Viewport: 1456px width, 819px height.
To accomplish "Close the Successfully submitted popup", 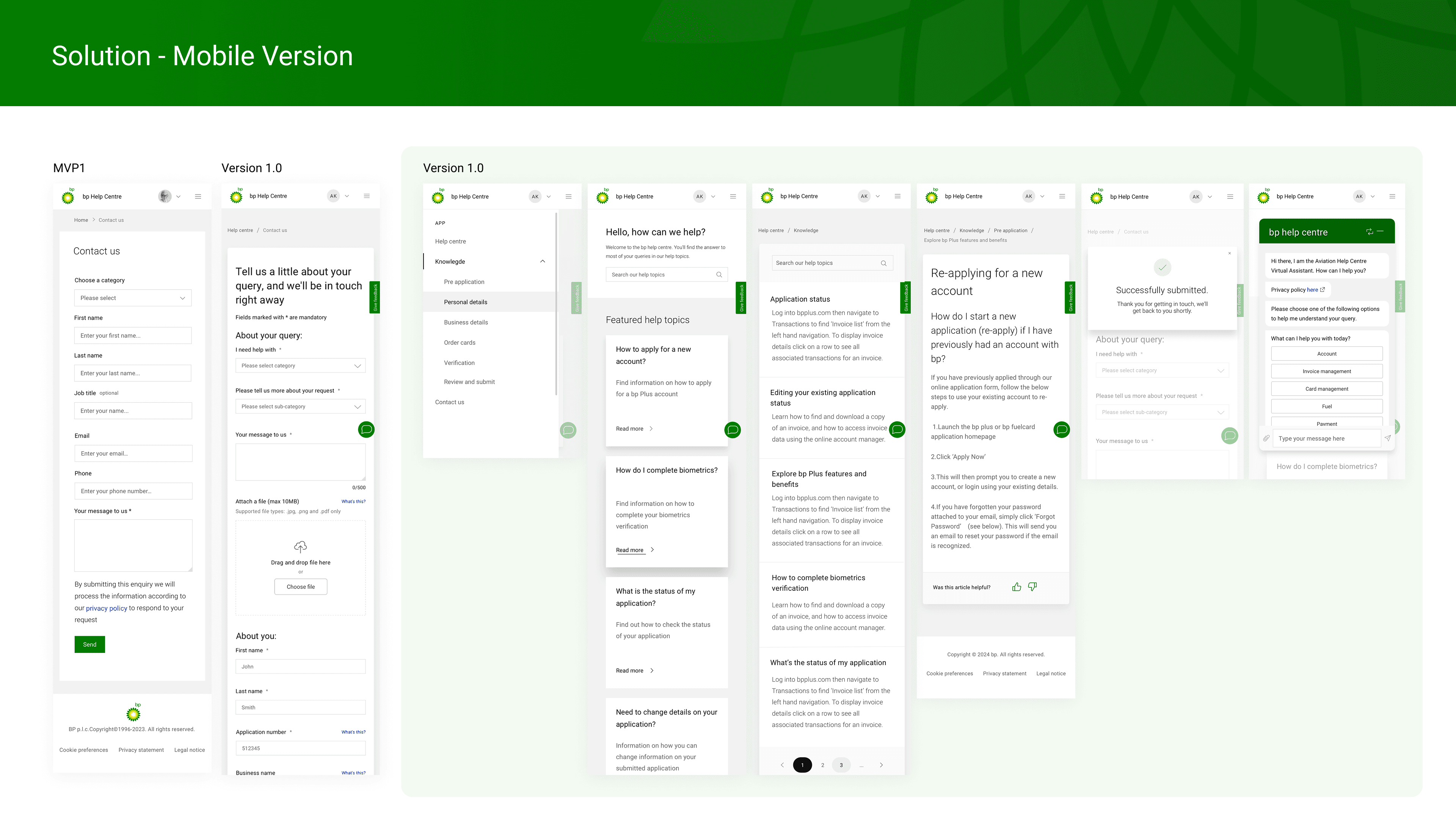I will tap(1229, 253).
